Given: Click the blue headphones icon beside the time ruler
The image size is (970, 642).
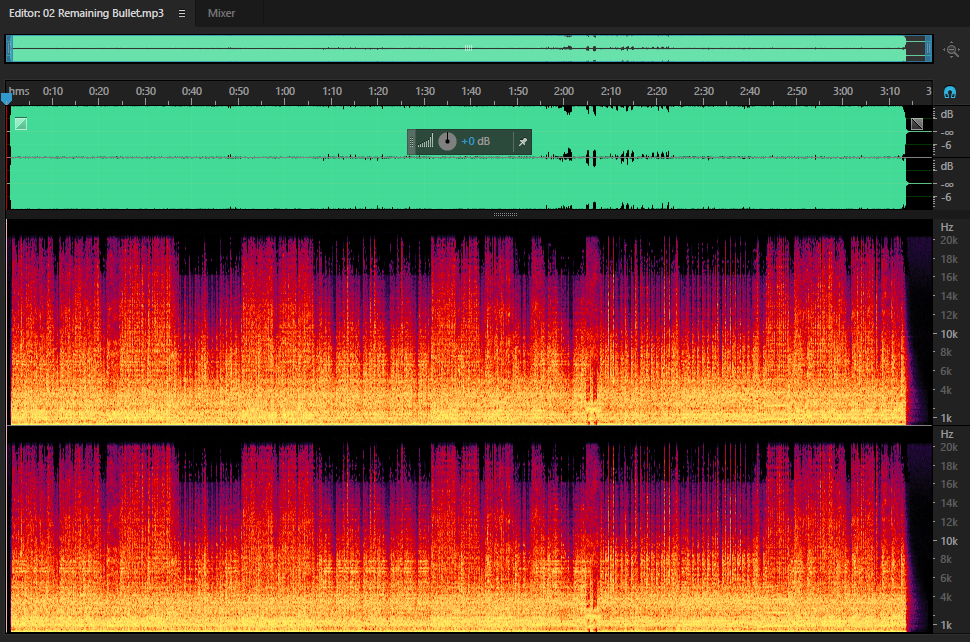Looking at the screenshot, I should (x=950, y=93).
